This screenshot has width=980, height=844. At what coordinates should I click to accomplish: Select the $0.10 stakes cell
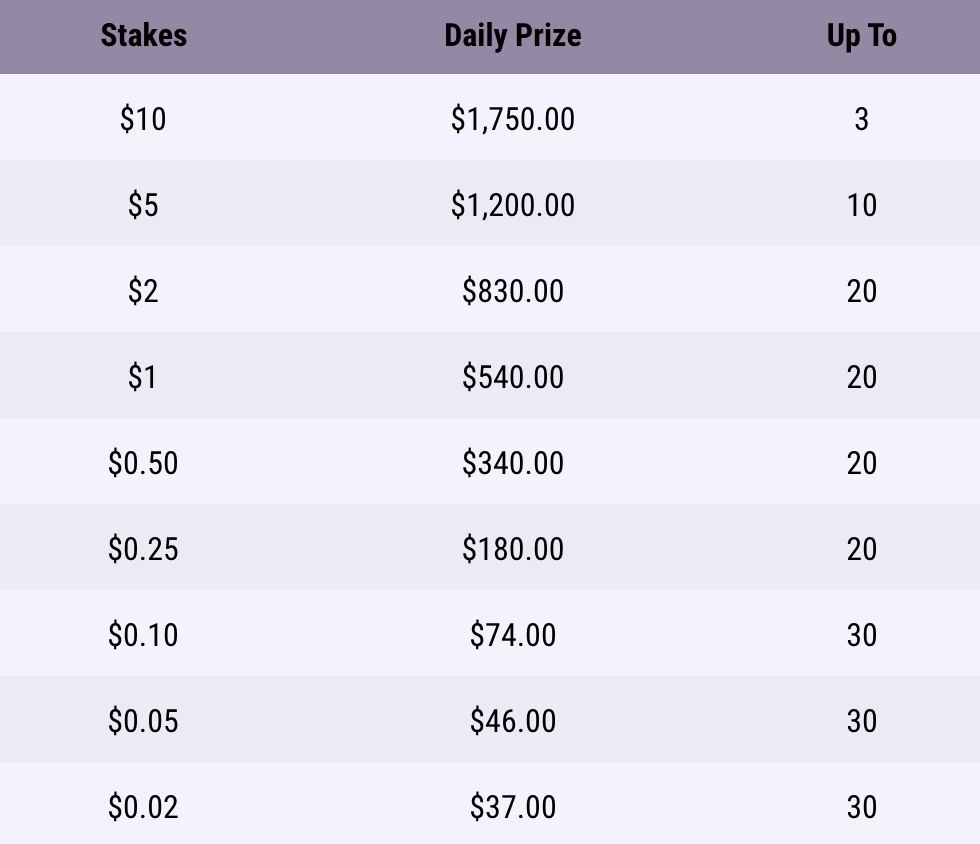coord(143,635)
